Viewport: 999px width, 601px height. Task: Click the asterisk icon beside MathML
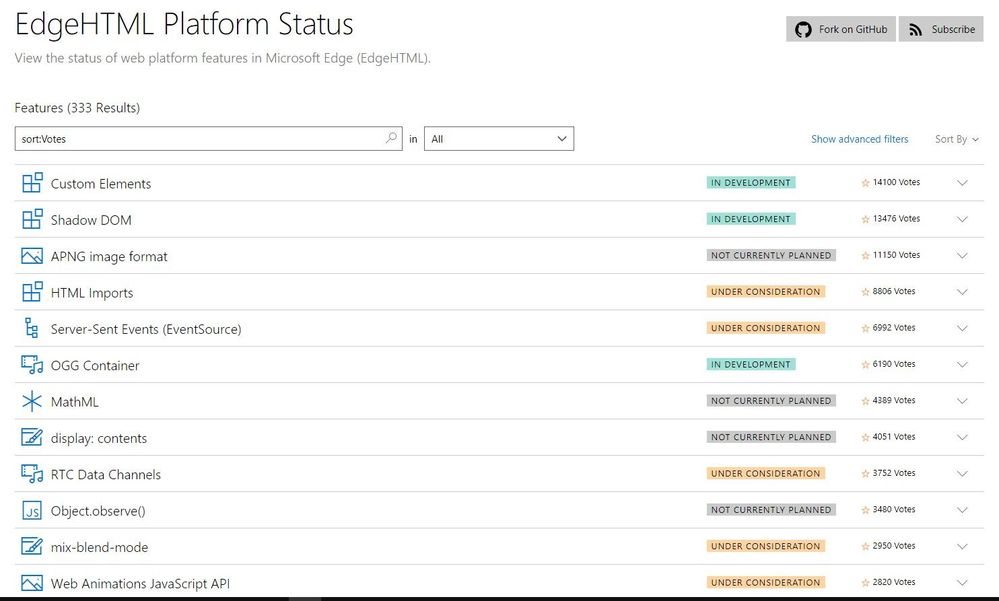coord(32,401)
